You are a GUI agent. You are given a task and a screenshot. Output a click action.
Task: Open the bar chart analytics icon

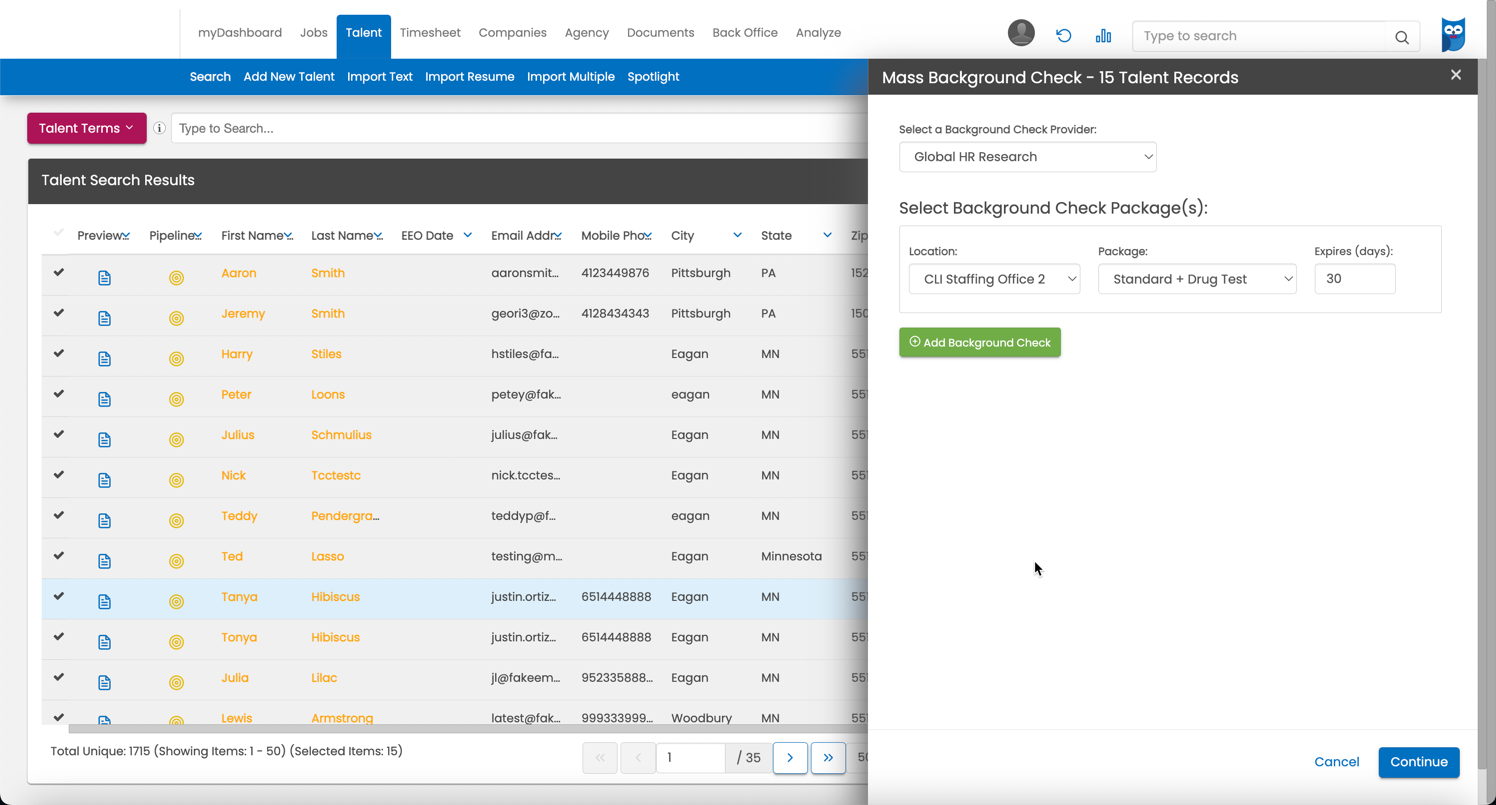click(x=1103, y=36)
